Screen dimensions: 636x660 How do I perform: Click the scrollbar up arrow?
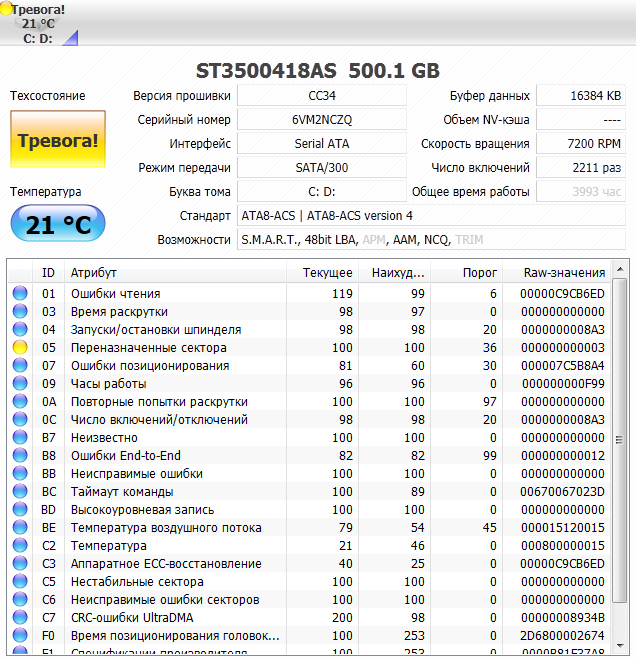click(x=620, y=269)
